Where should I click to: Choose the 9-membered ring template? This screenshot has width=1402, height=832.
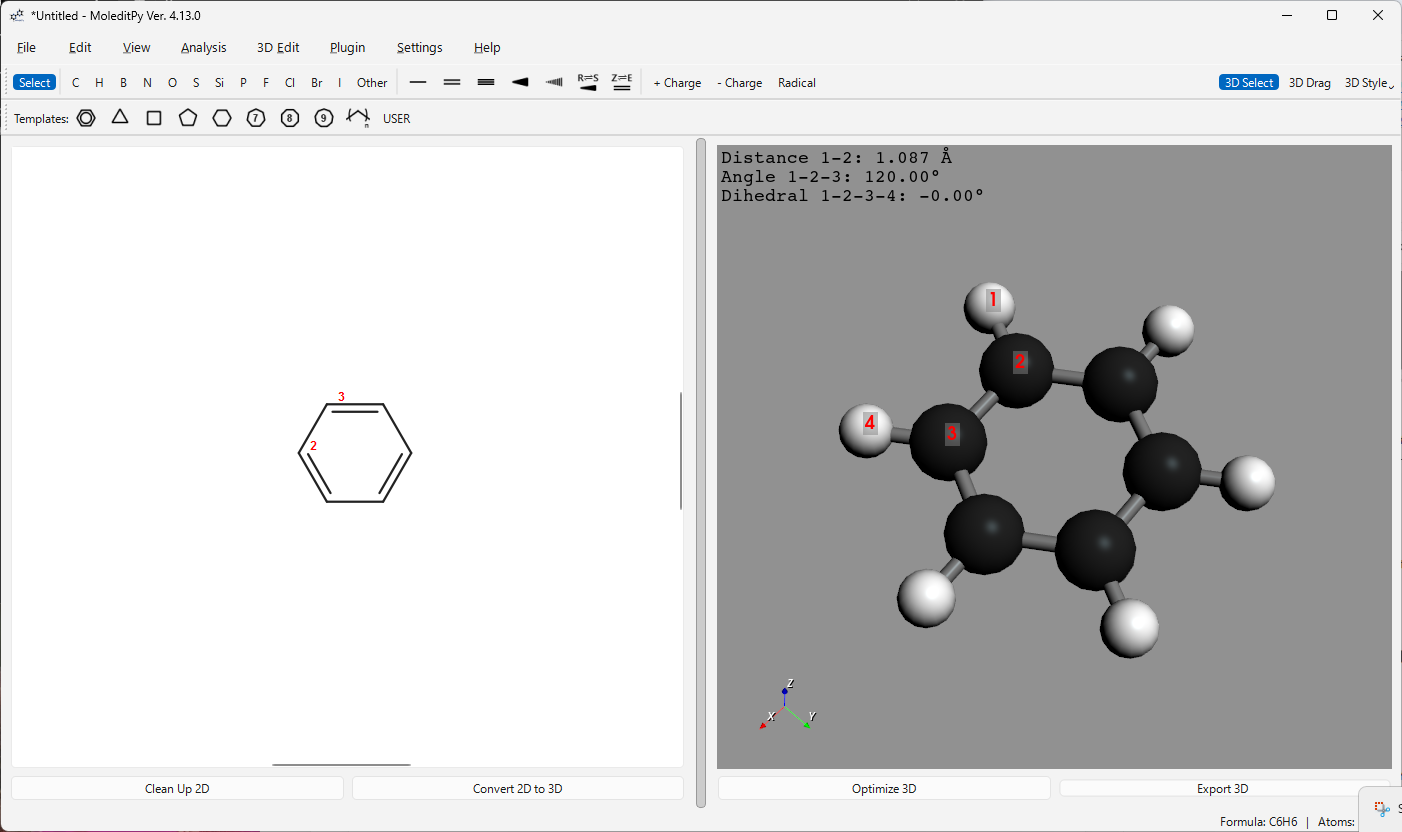coord(324,118)
